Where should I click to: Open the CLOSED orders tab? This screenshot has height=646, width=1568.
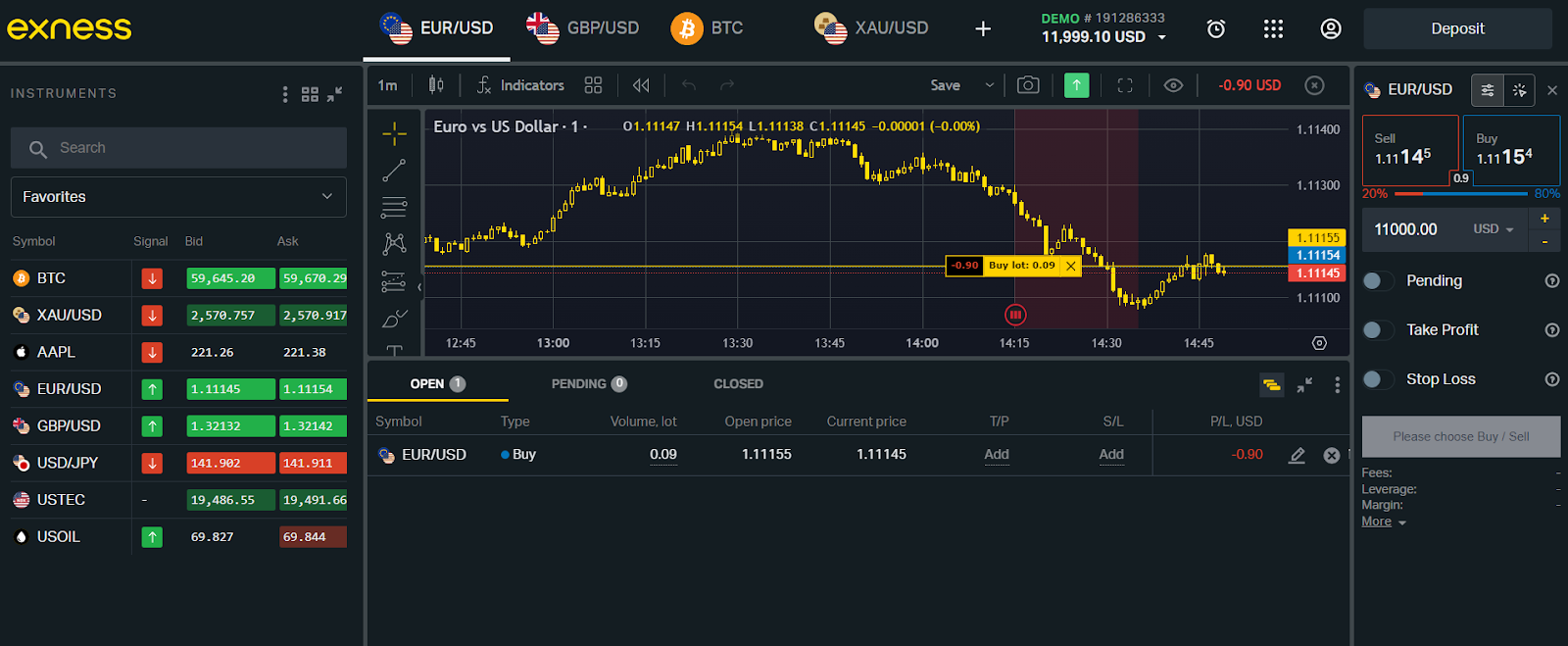click(x=738, y=384)
